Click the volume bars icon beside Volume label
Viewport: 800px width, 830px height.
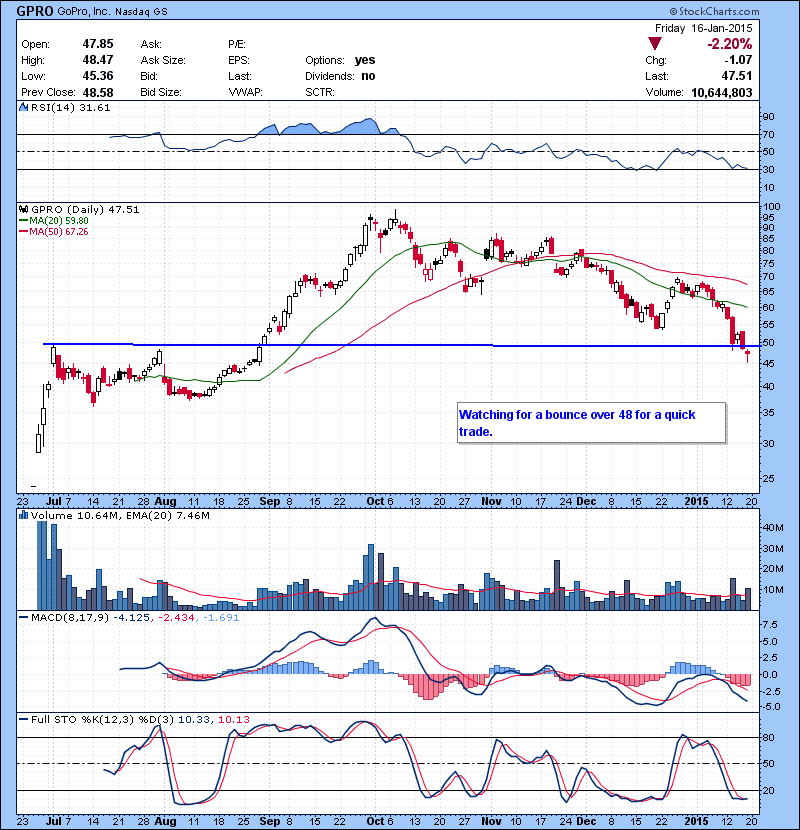(23, 515)
